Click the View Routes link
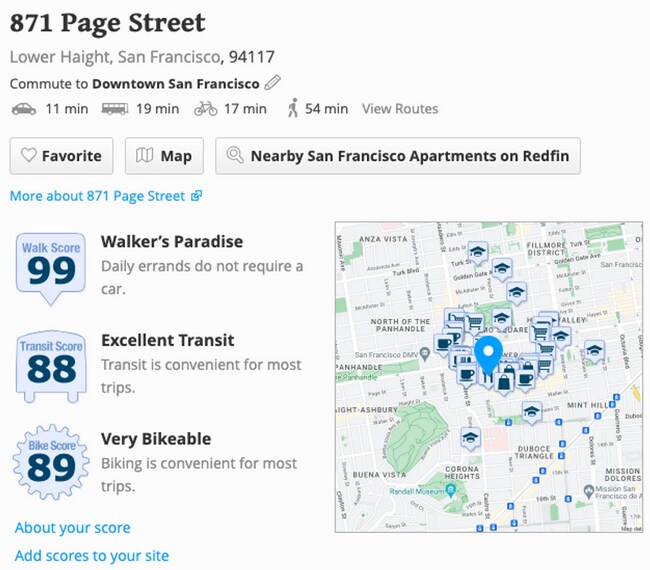650x570 pixels. 400,109
